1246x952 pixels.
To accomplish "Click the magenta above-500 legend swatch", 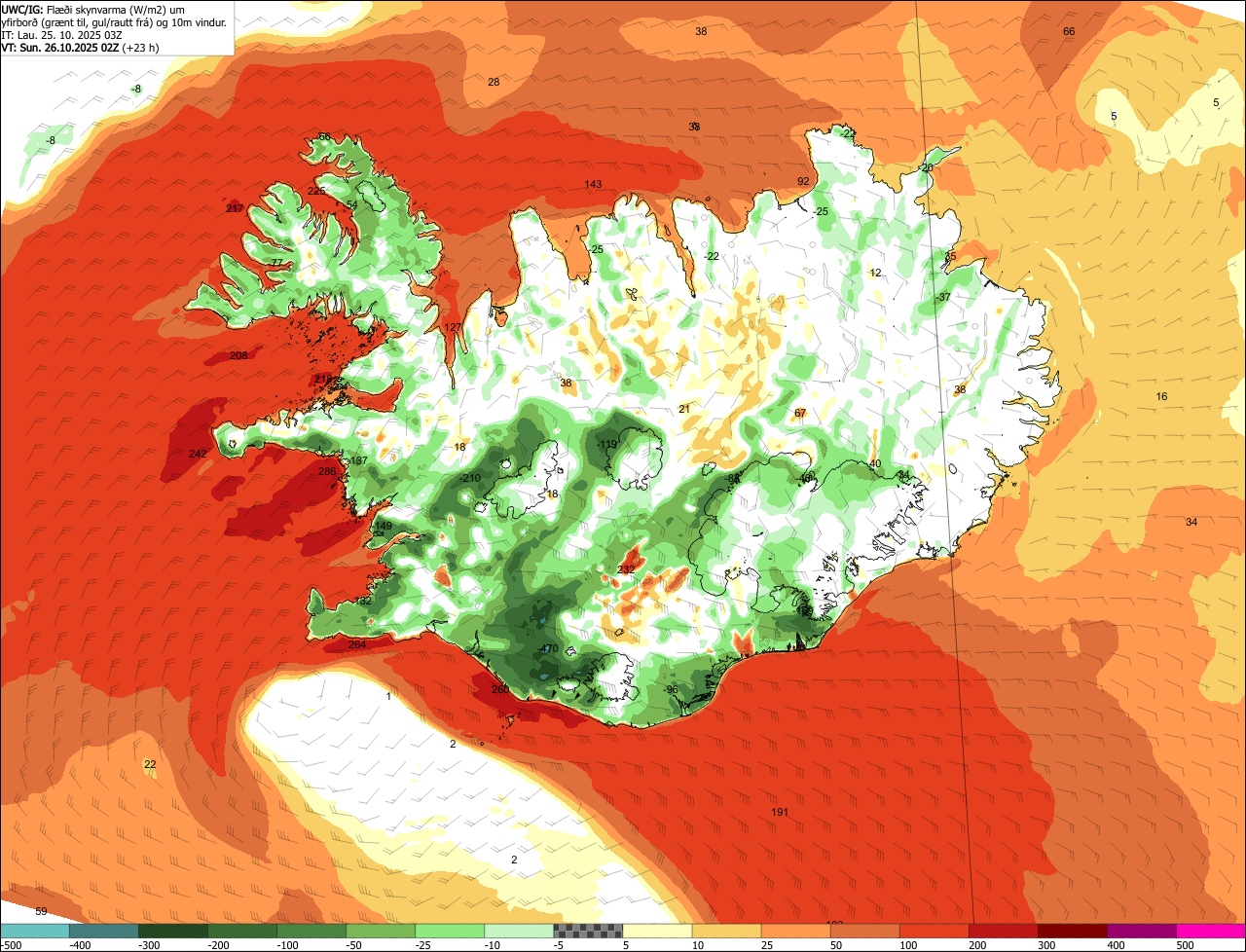I will 1210,931.
